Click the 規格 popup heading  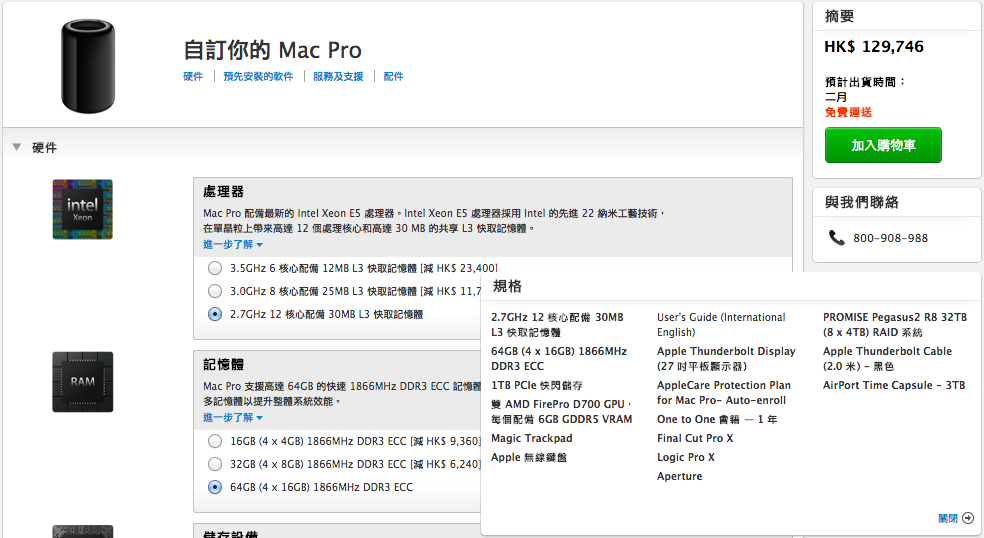(508, 286)
